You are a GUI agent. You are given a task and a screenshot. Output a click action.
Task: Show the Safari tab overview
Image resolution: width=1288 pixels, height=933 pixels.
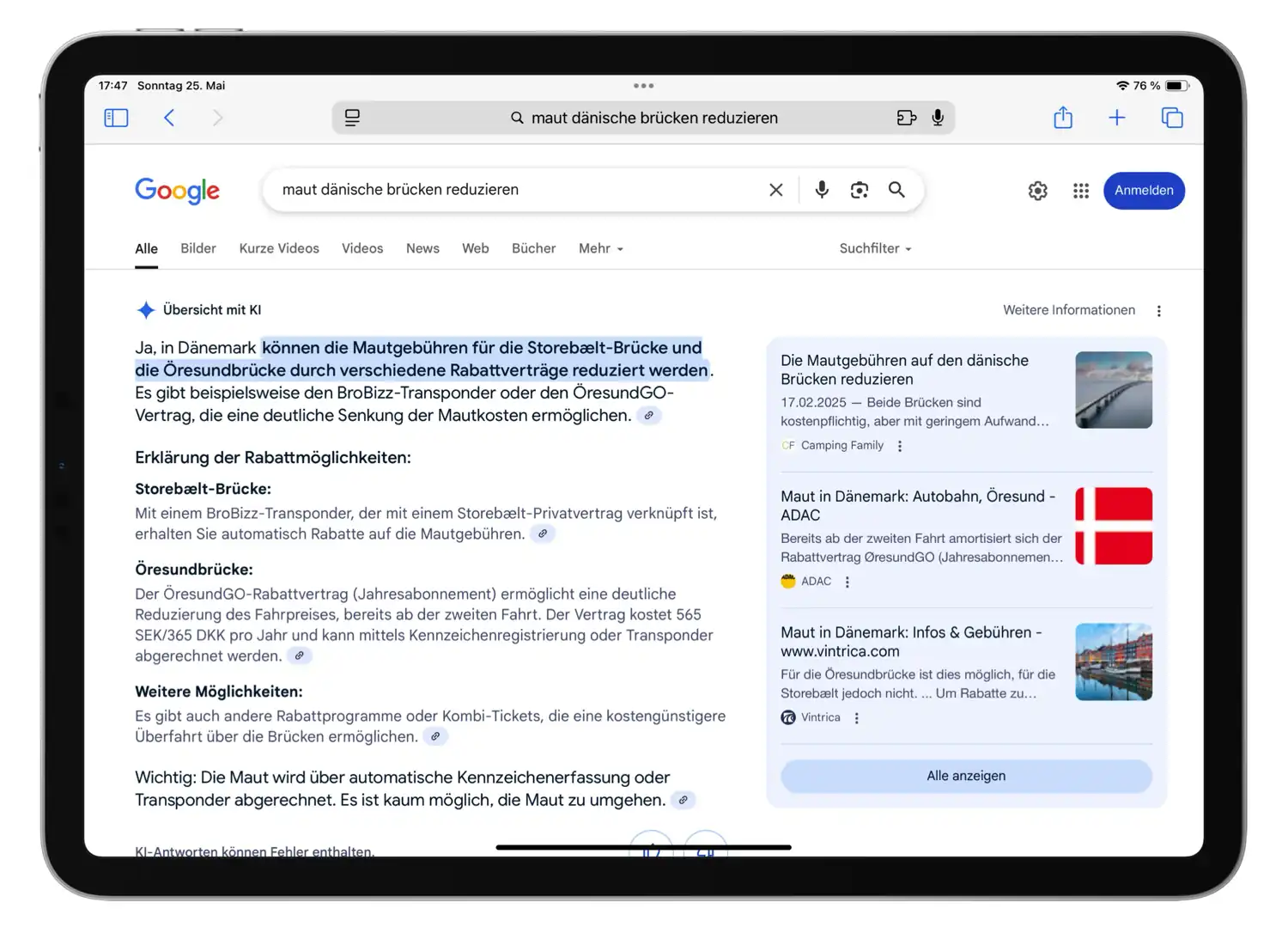[1171, 118]
